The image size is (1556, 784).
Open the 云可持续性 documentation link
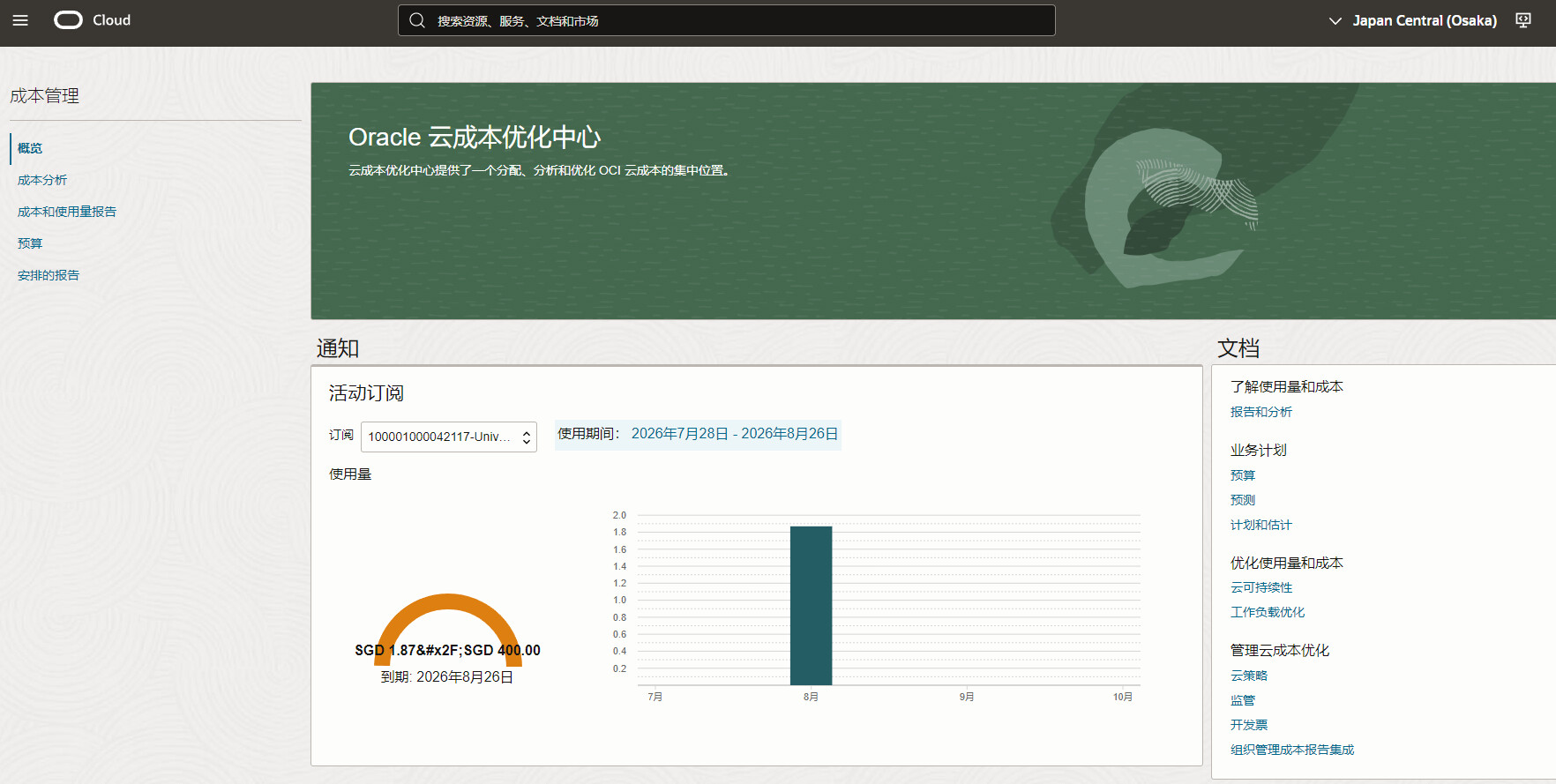coord(1261,587)
